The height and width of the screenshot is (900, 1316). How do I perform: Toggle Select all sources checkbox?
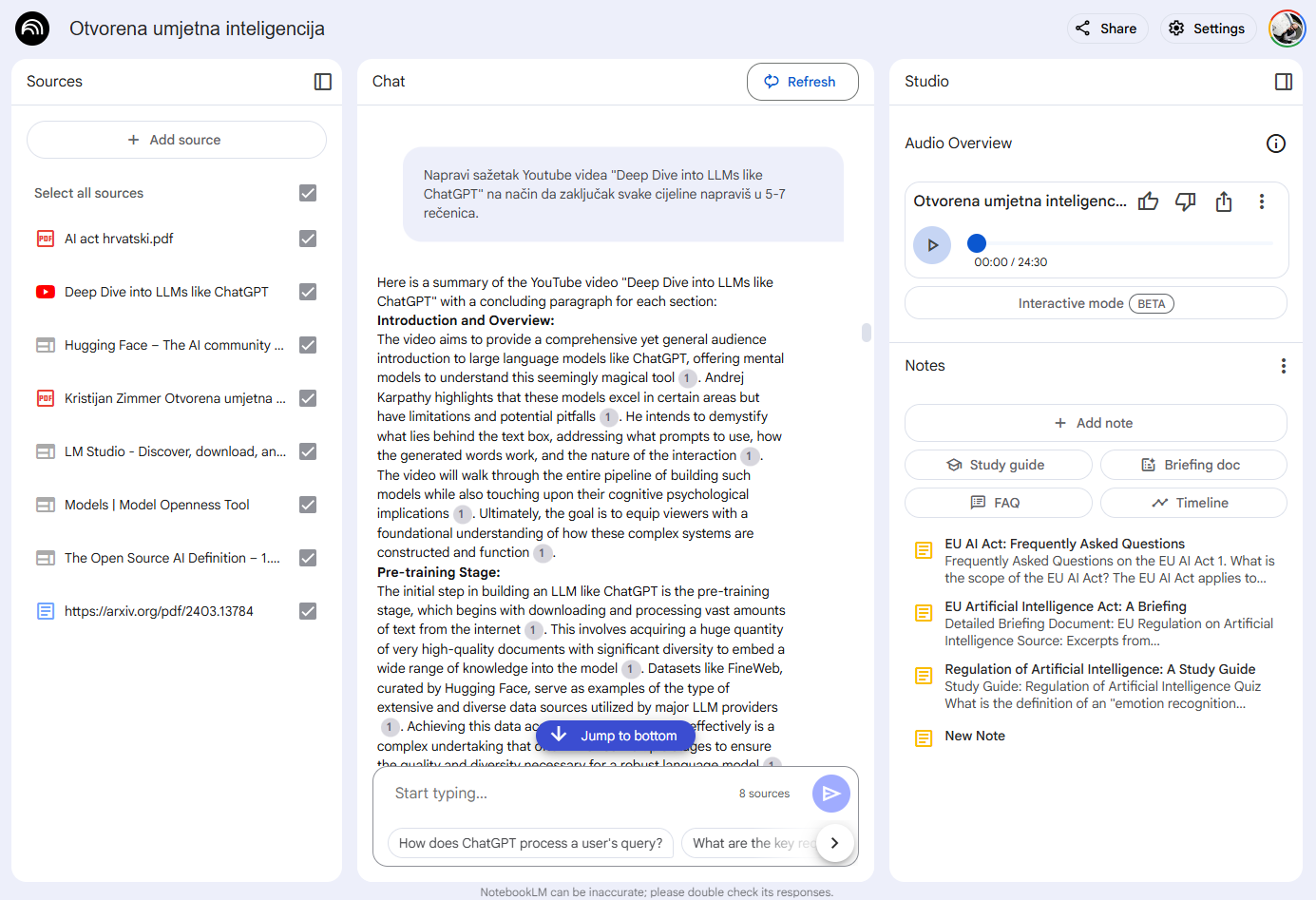pyautogui.click(x=308, y=193)
